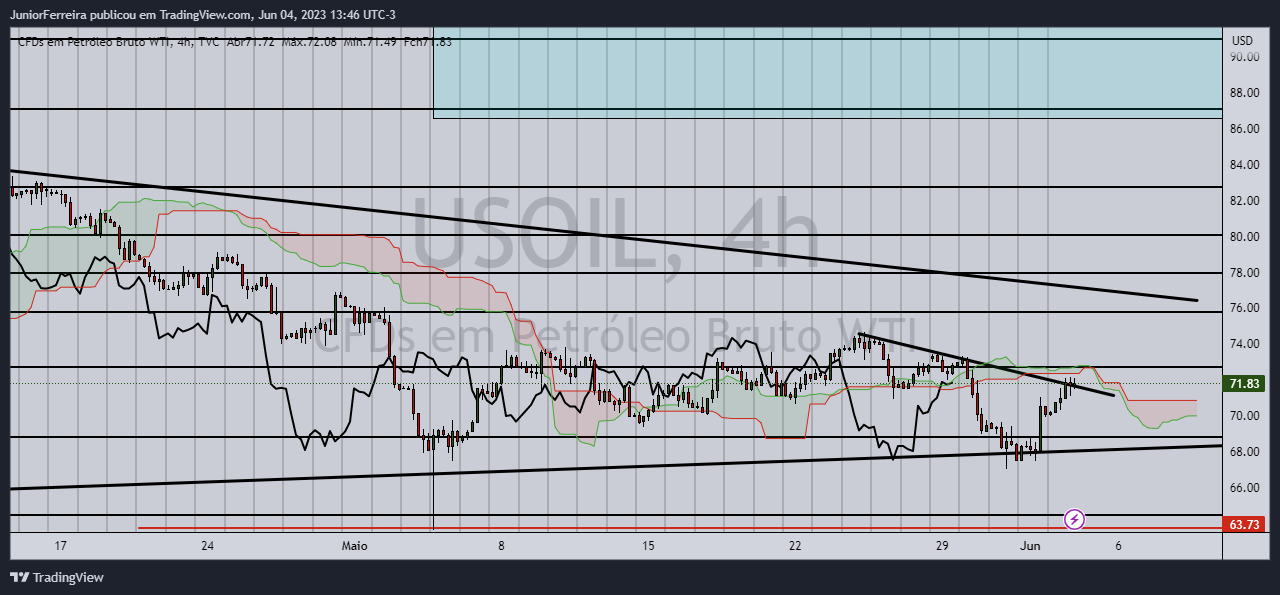Select the 71.83 current price label
Image resolution: width=1280 pixels, height=595 pixels.
click(1243, 384)
